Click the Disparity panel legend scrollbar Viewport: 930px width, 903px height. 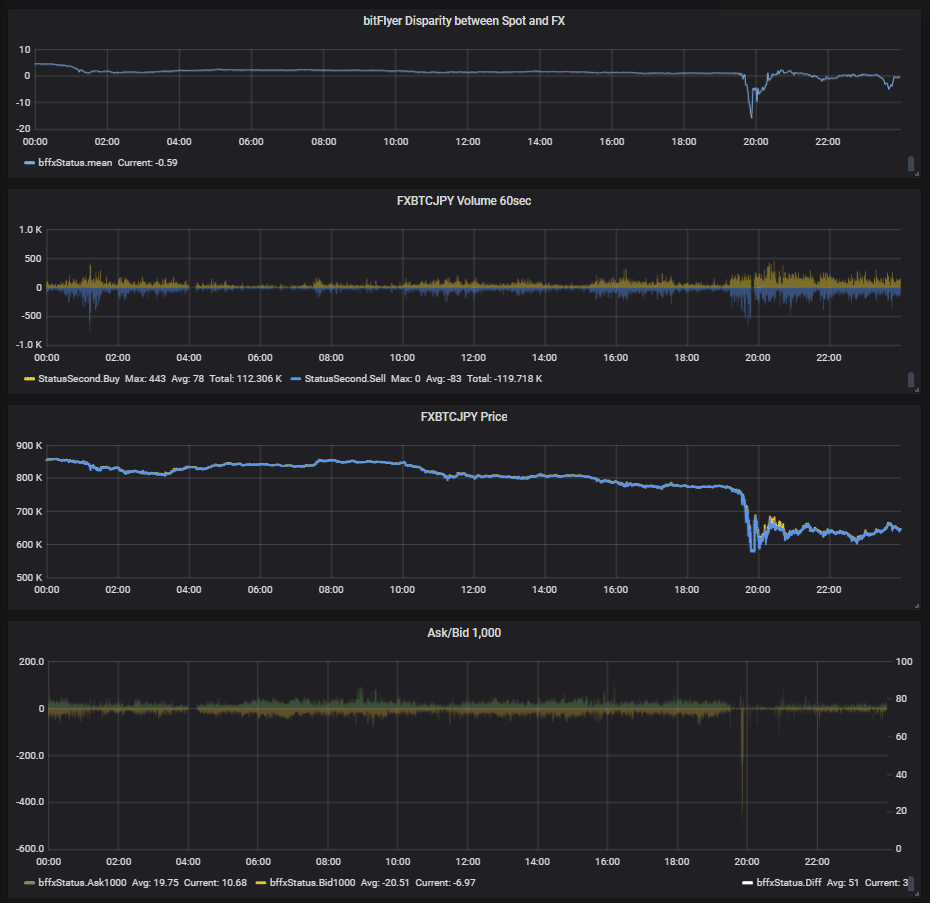(x=911, y=164)
